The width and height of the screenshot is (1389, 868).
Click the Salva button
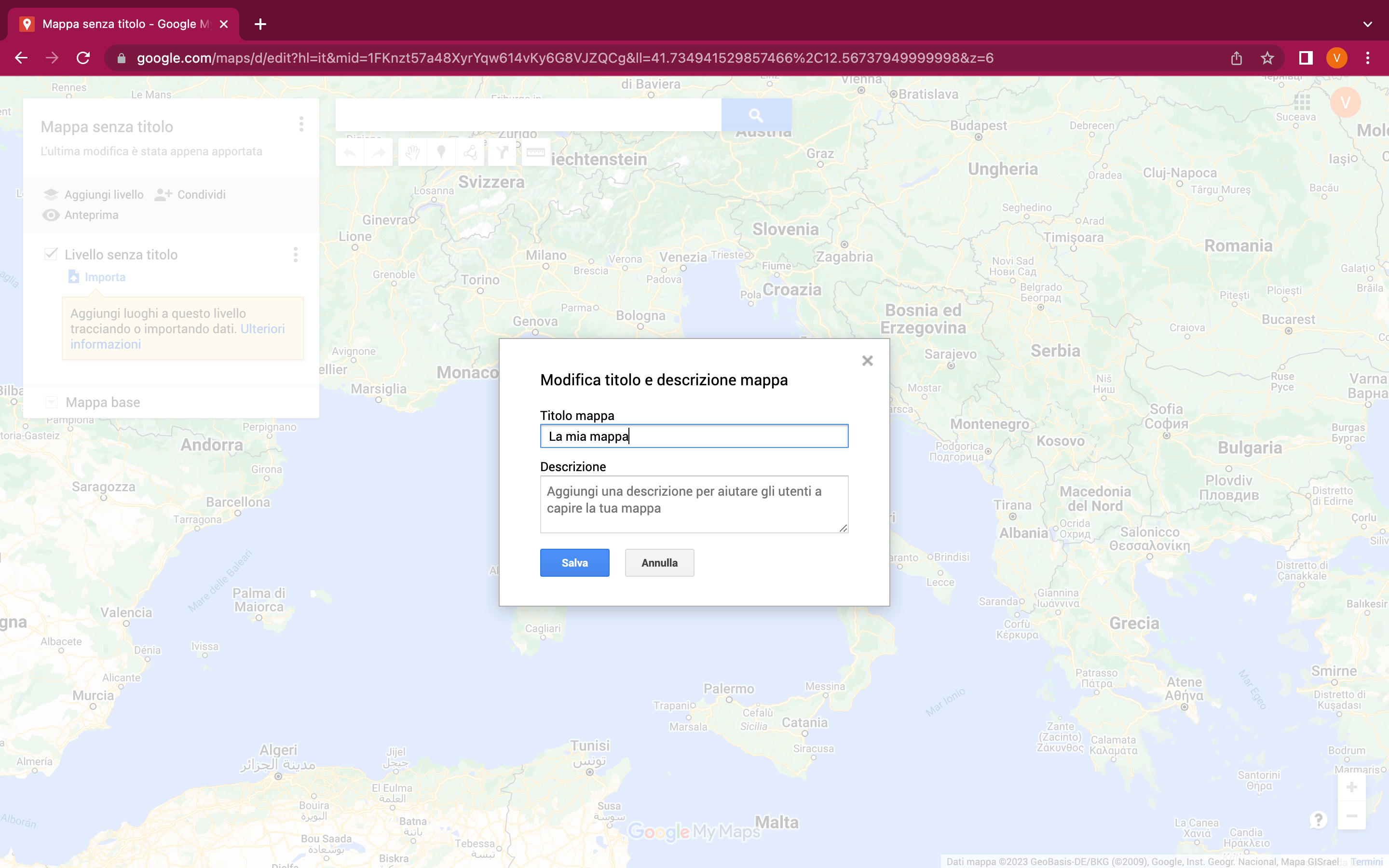574,563
